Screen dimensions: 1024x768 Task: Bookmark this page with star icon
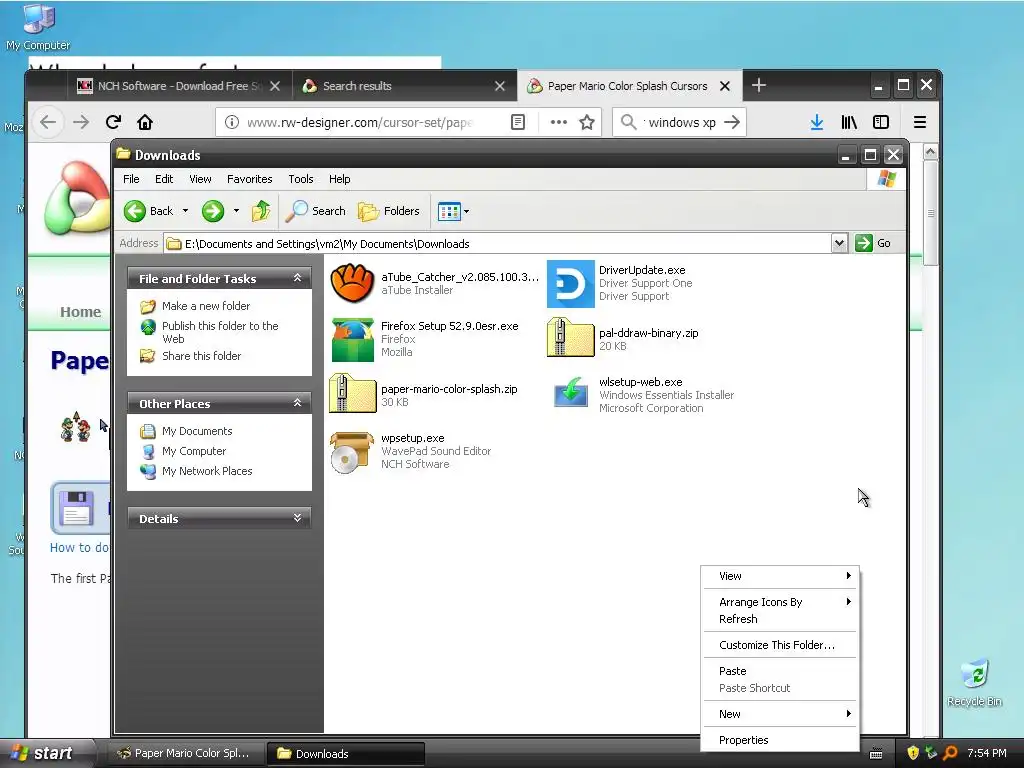(587, 122)
